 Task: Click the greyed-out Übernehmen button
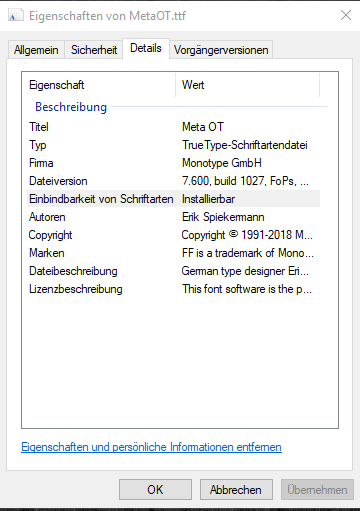click(x=317, y=490)
